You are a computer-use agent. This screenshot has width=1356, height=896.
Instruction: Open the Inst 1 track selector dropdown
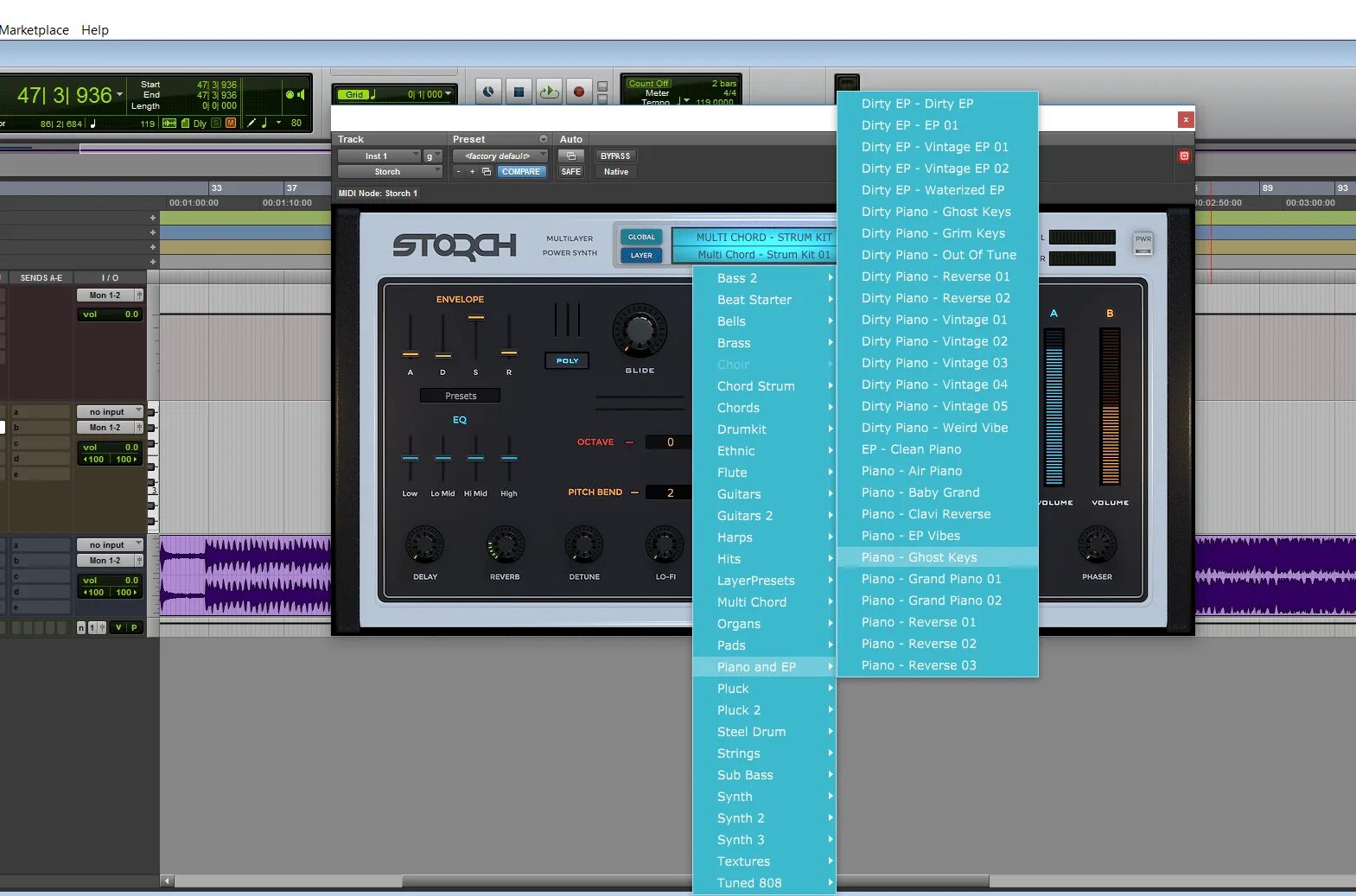pos(379,156)
